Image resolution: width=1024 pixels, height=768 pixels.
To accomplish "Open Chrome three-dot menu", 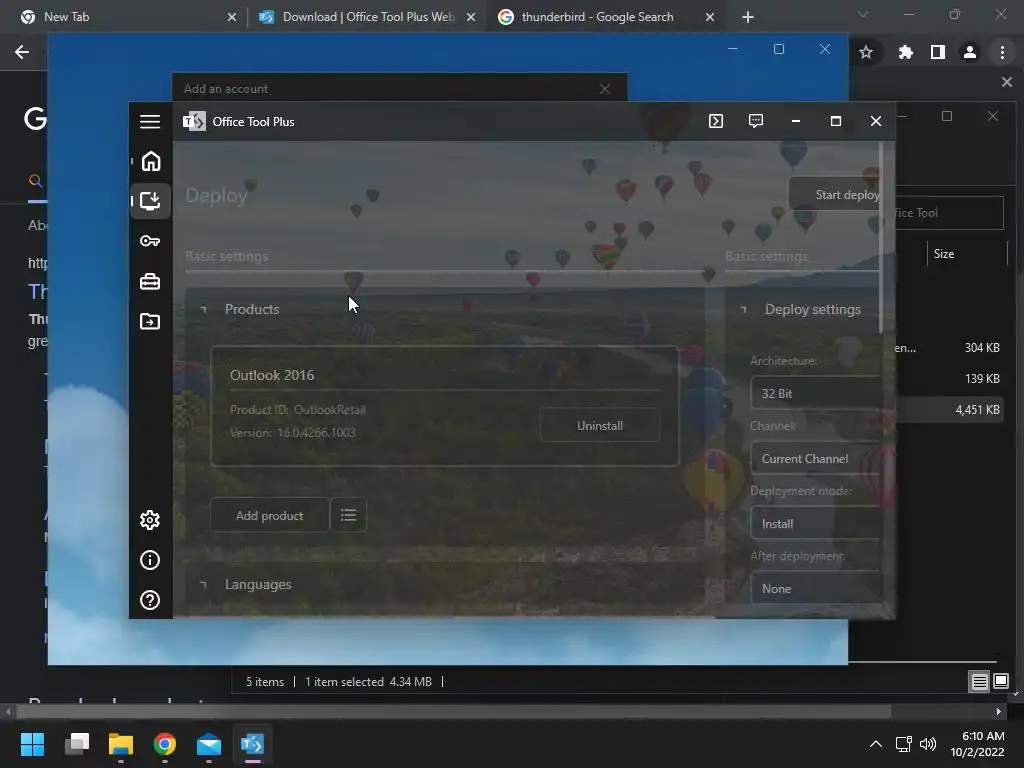I will coord(1002,52).
